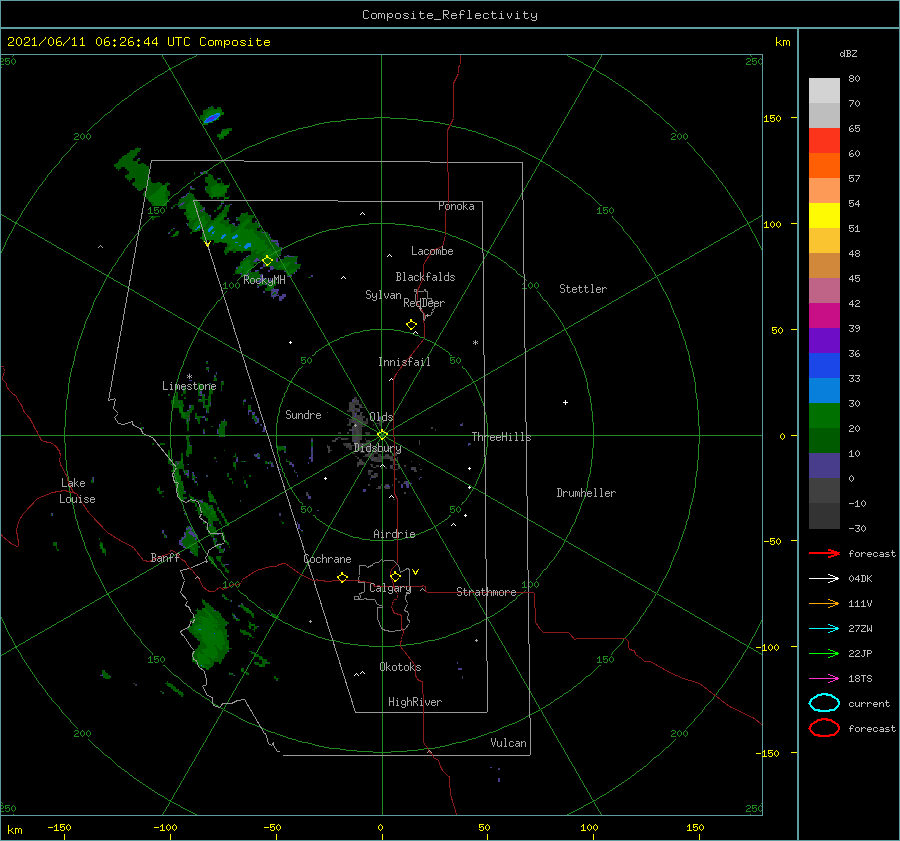Click the Blackfalds town label

(425, 277)
